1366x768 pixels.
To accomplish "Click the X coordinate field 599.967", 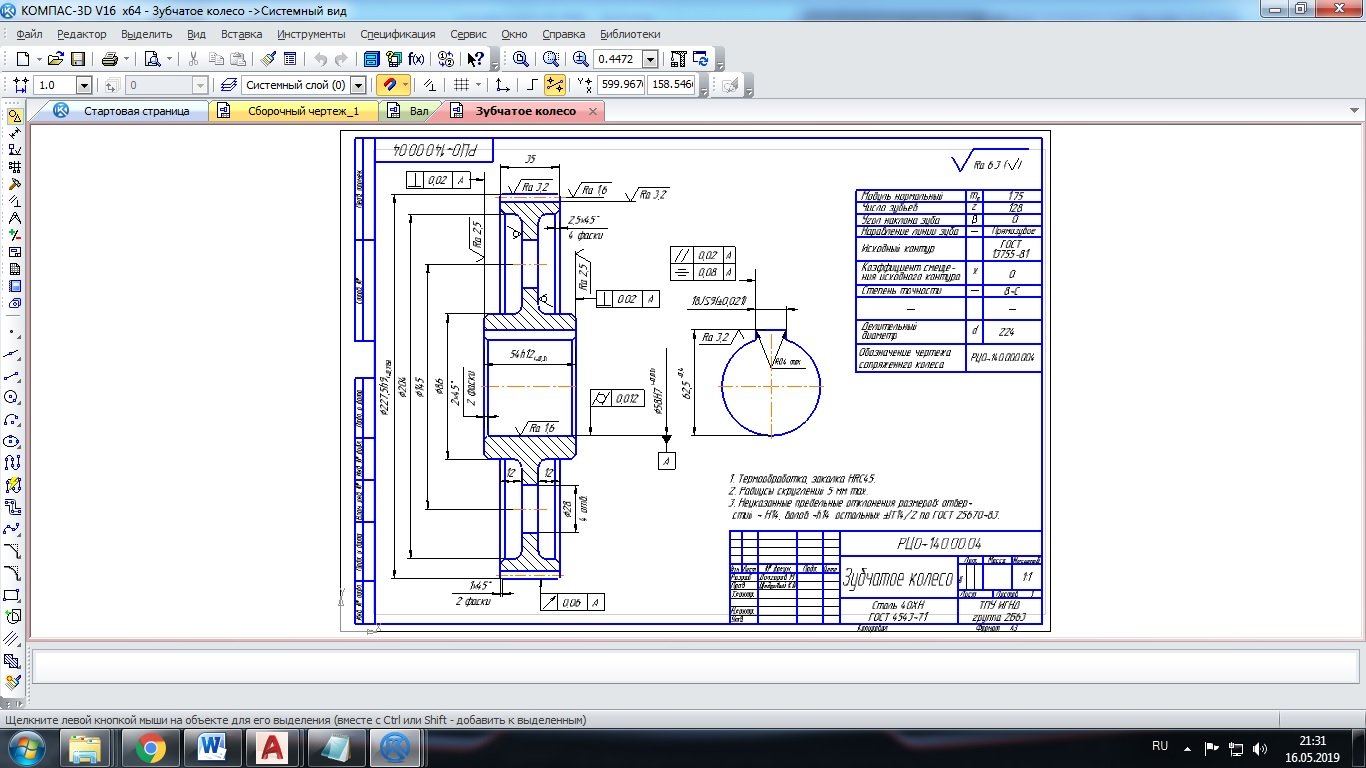I will coord(620,85).
